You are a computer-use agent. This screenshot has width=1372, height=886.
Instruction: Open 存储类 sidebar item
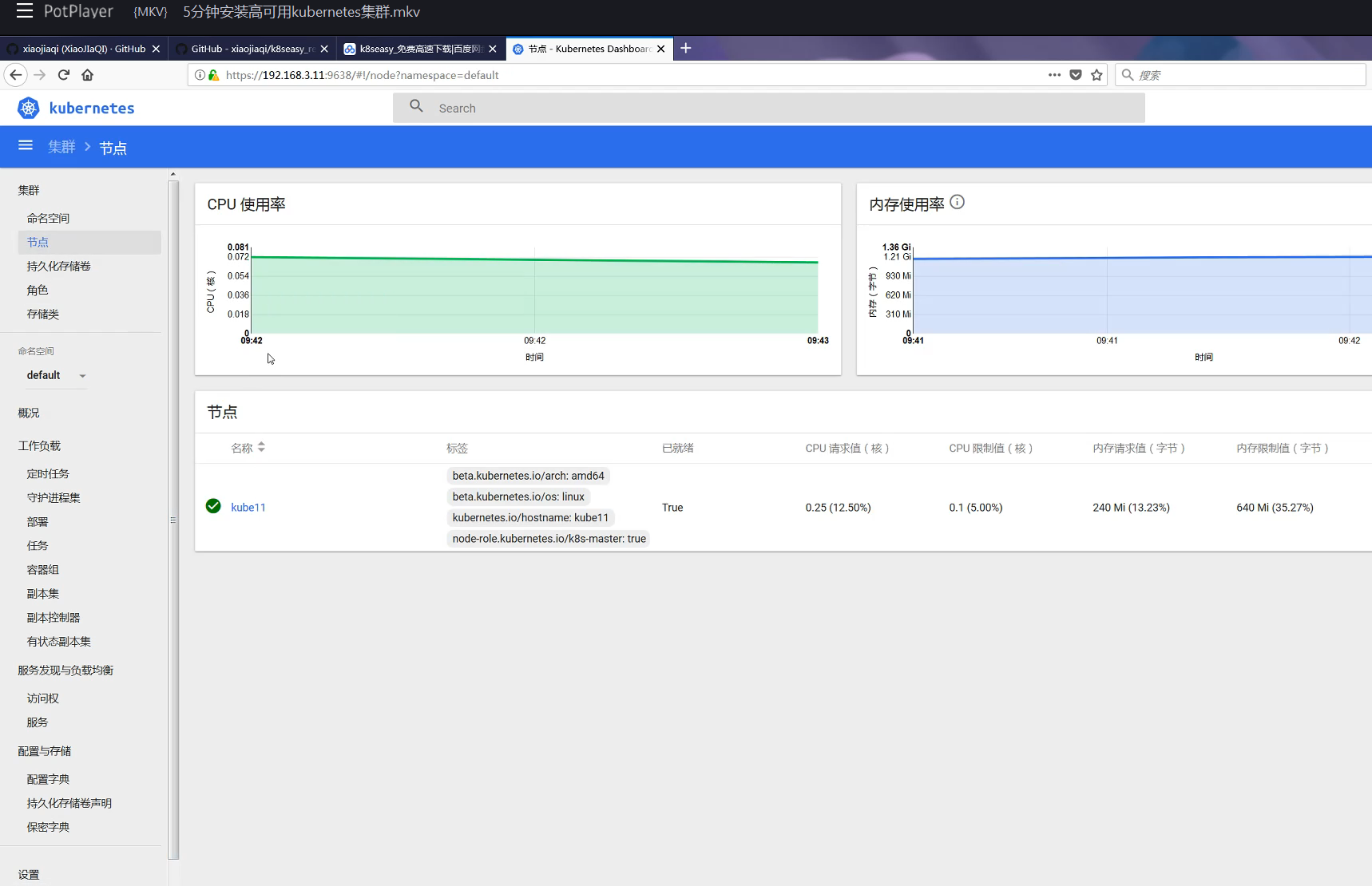pyautogui.click(x=42, y=314)
